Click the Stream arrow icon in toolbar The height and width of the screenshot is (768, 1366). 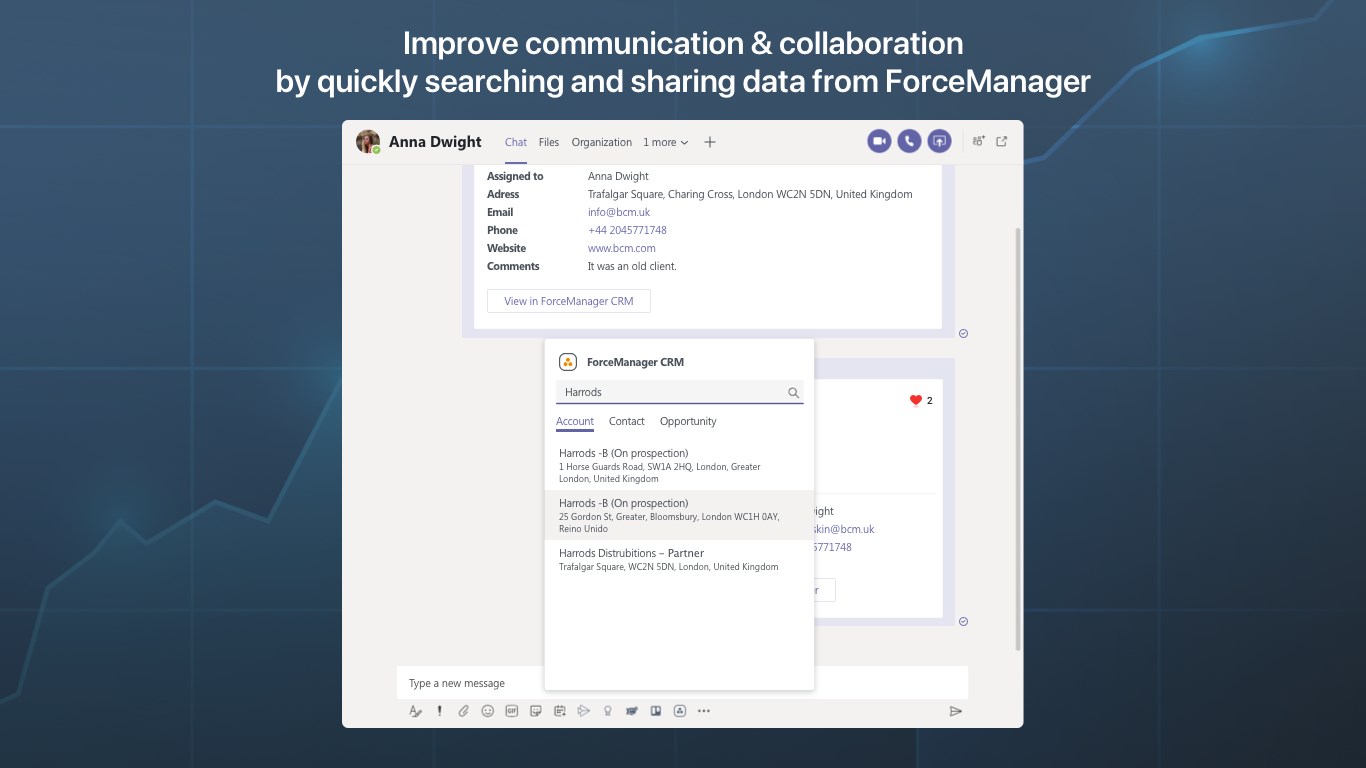(584, 711)
